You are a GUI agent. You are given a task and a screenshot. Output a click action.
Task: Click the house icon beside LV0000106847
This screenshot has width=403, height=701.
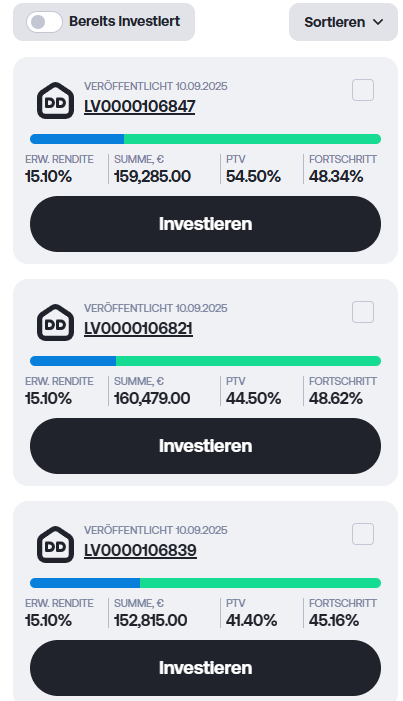(x=55, y=101)
